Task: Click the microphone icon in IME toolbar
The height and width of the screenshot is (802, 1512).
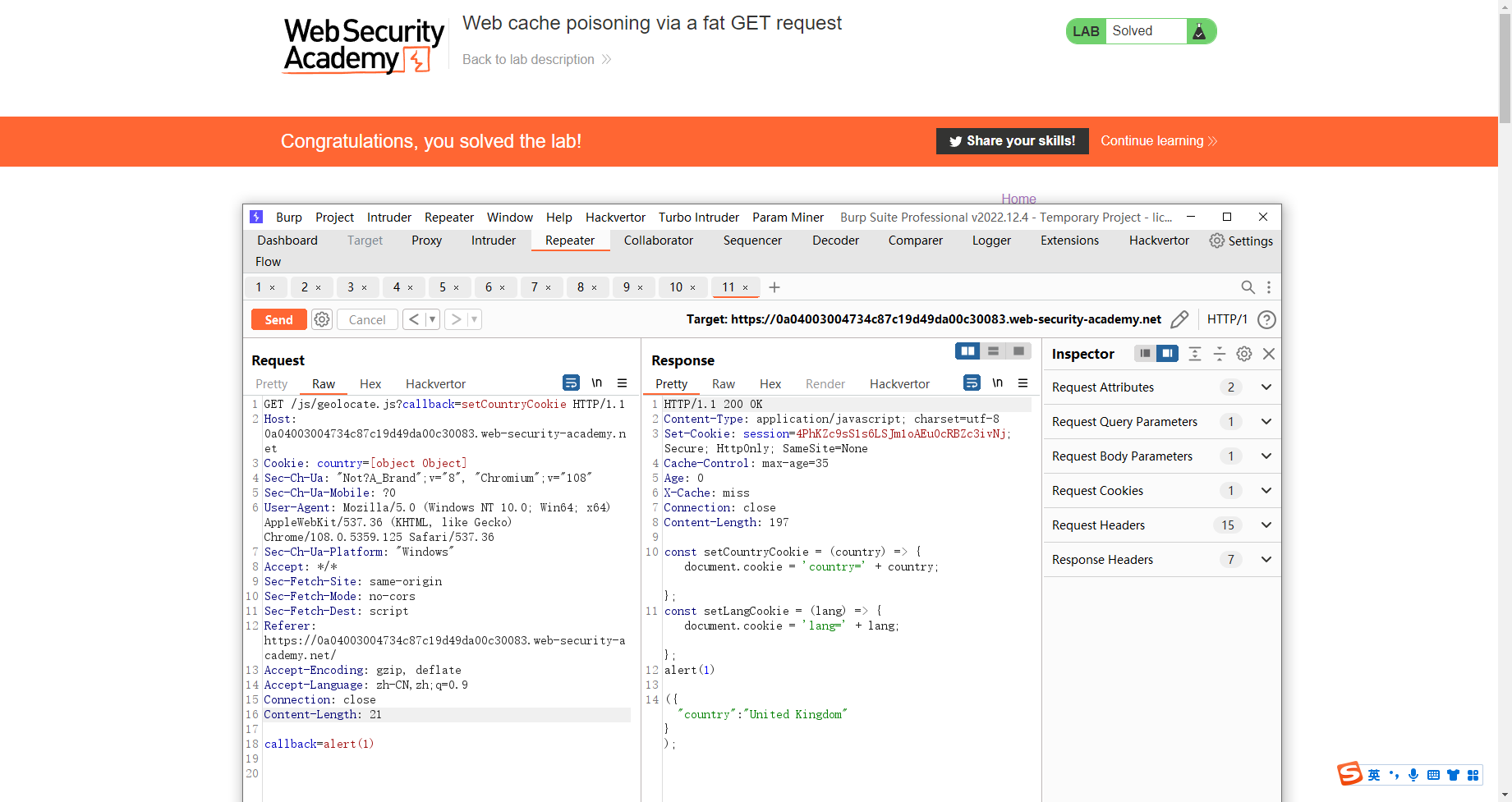Action: pyautogui.click(x=1413, y=775)
